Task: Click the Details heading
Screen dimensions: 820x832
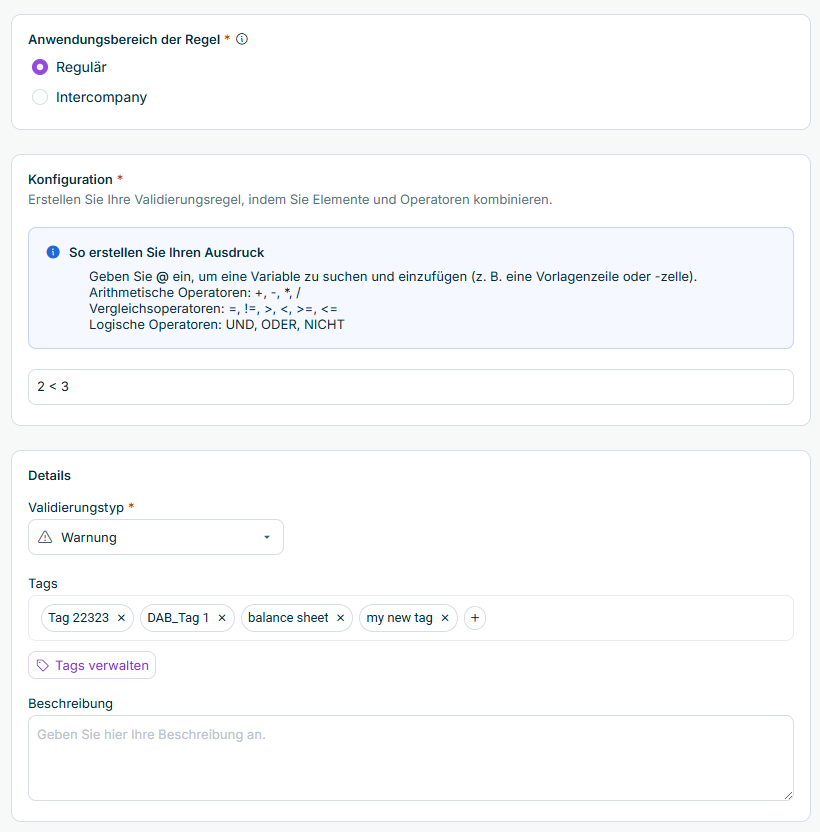Action: coord(49,475)
